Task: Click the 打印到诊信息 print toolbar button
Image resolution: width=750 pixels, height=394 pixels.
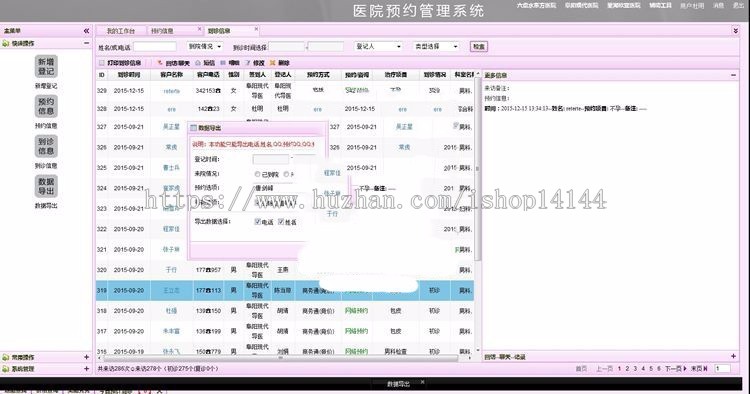Action: pos(120,63)
